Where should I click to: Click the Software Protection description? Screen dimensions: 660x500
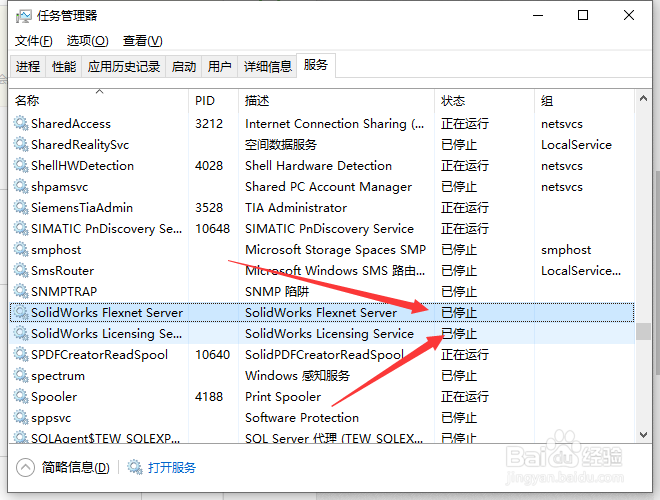point(302,418)
